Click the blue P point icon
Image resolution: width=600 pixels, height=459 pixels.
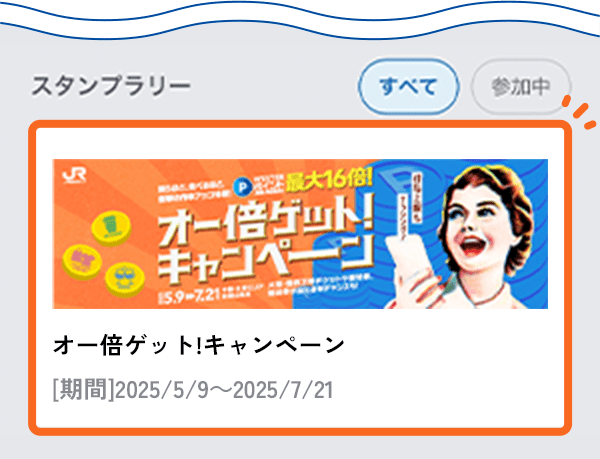242,187
